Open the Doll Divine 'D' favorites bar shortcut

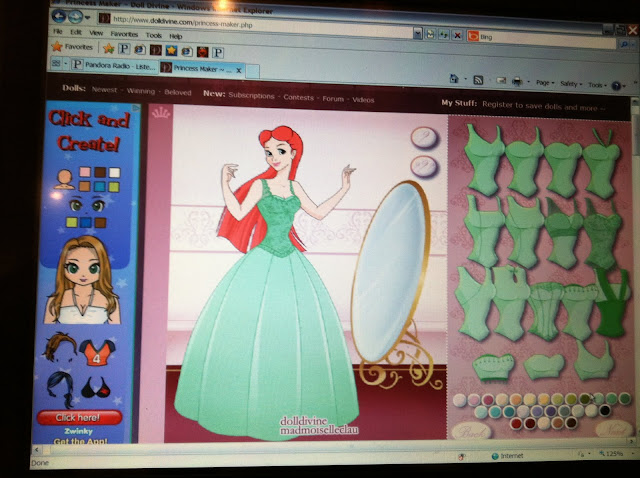click(156, 50)
